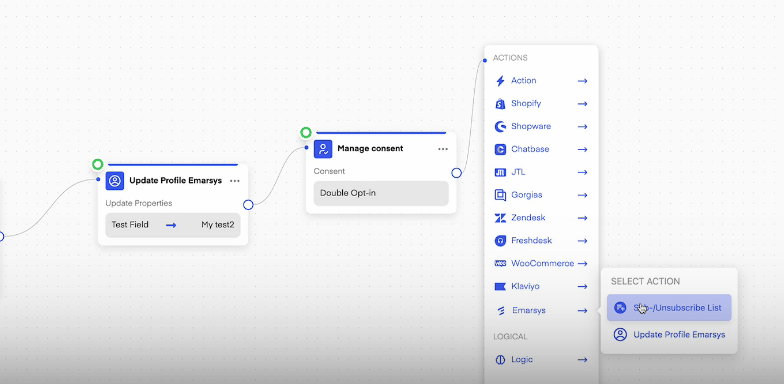The image size is (784, 384).
Task: Click the Manage consent node title
Action: click(370, 148)
